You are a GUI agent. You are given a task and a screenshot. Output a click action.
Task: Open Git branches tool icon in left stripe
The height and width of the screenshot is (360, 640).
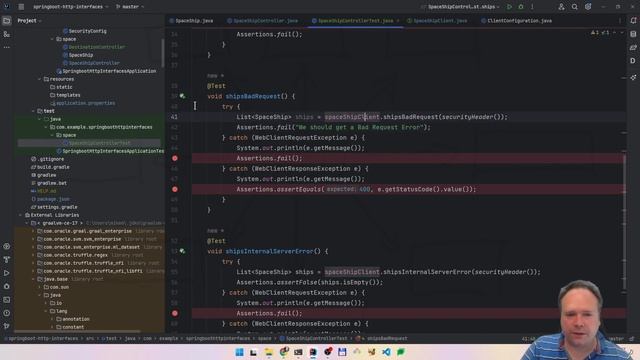7,260
